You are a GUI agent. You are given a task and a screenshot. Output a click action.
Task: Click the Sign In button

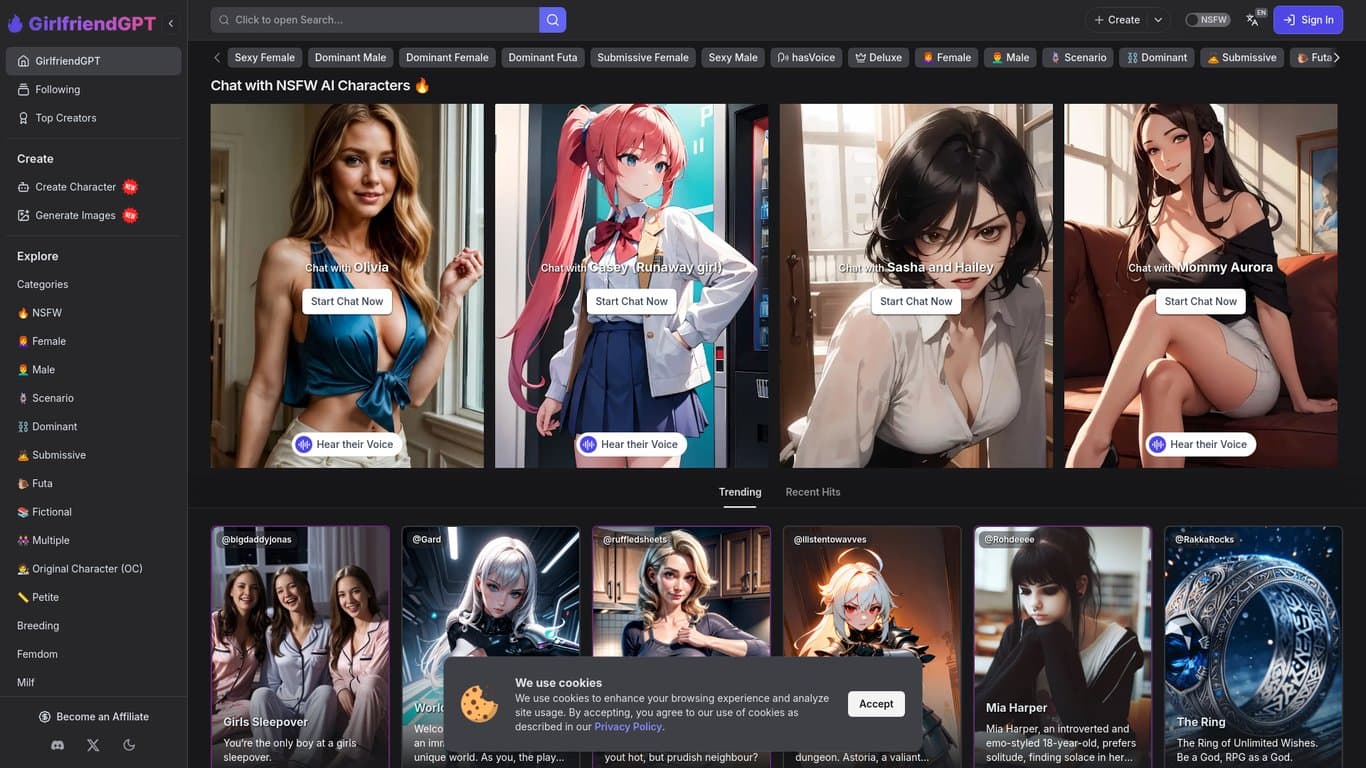click(1308, 20)
